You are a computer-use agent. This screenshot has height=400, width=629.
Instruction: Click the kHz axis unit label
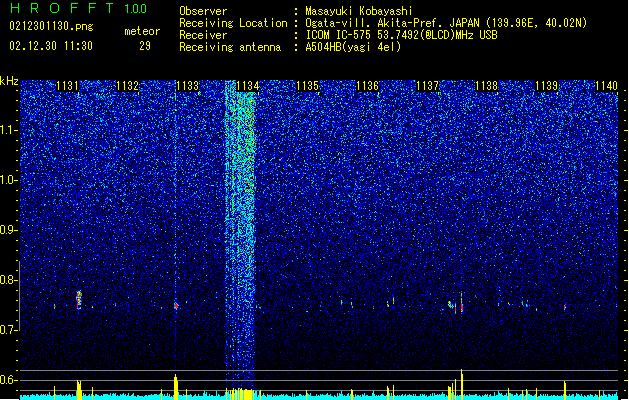9,81
